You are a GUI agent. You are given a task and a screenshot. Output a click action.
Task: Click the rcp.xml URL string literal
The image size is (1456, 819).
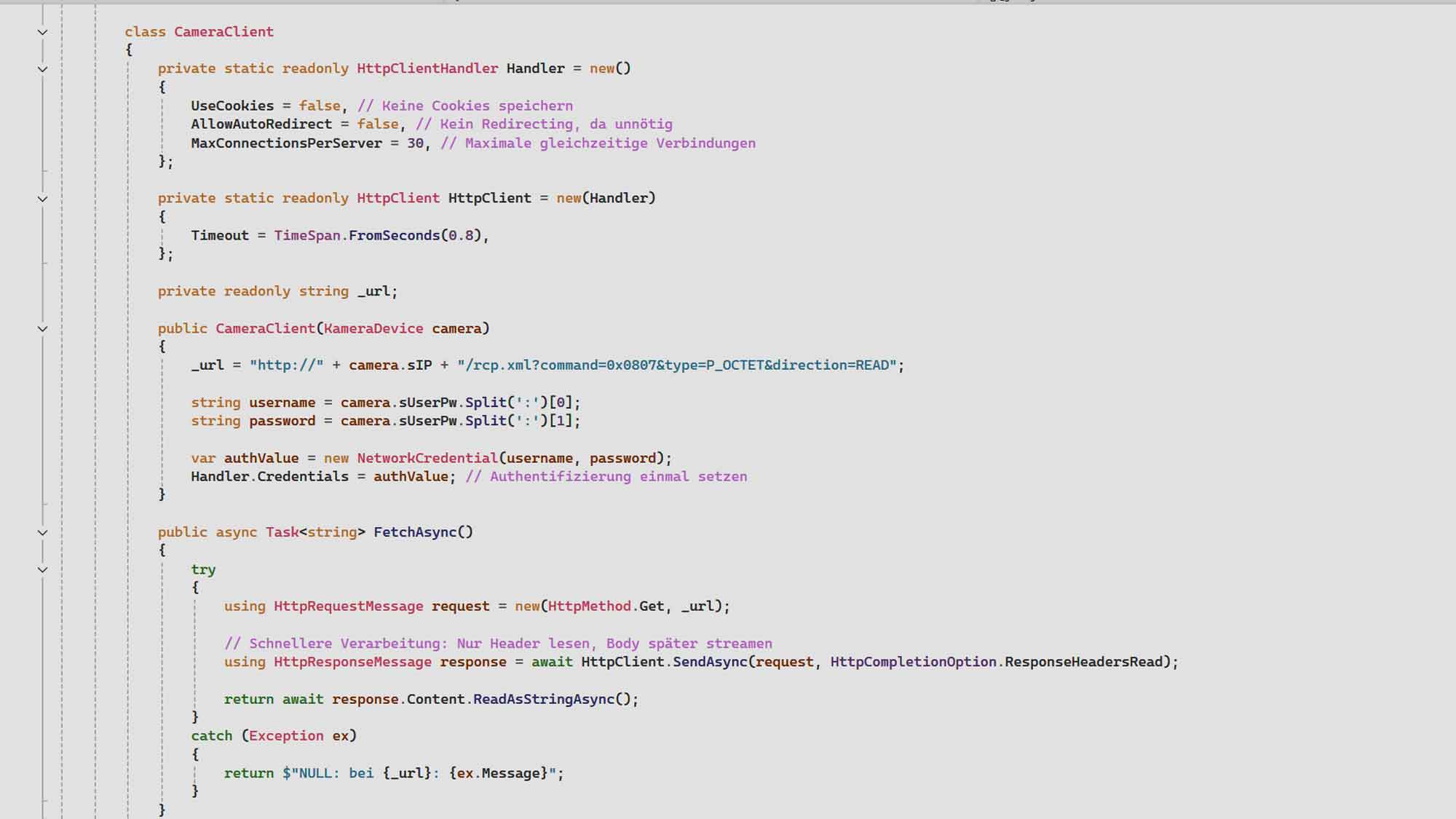point(677,365)
